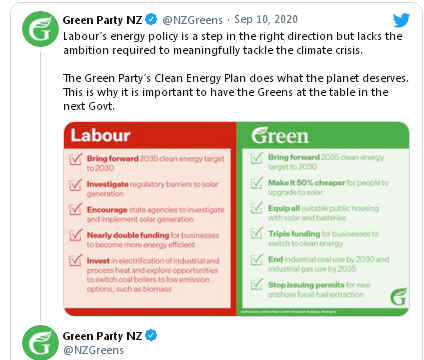This screenshot has height=360, width=424.
Task: Click checkmark beside Stop issuing permits
Action: pyautogui.click(x=257, y=284)
